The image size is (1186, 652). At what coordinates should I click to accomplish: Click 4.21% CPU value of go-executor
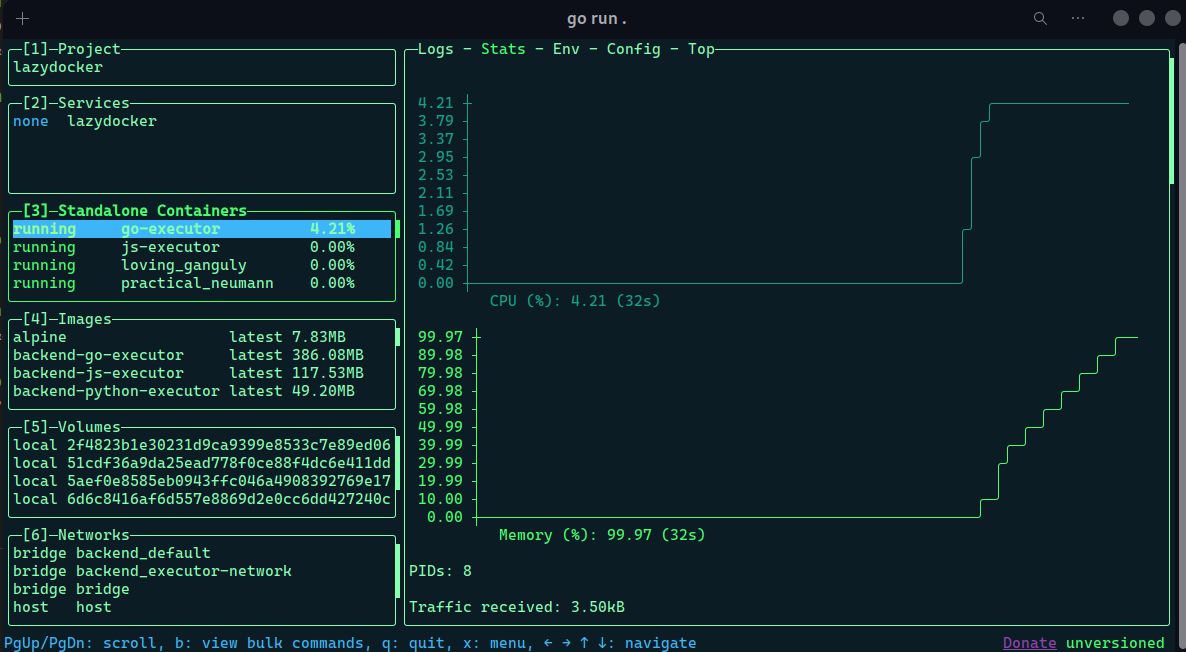coord(332,228)
